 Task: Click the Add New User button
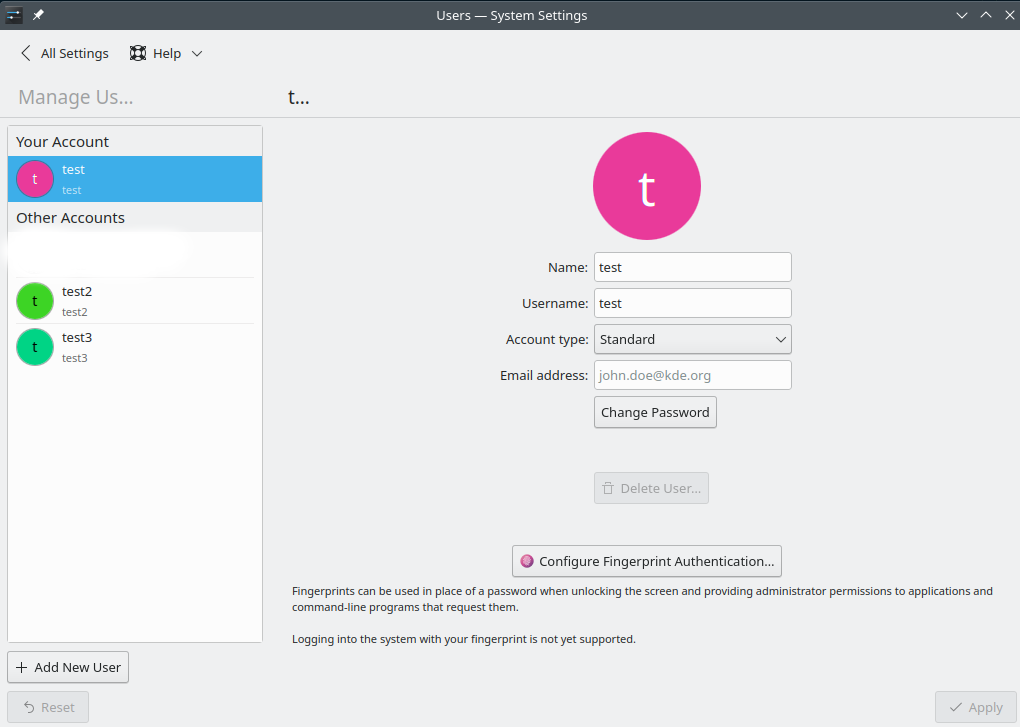(x=67, y=667)
